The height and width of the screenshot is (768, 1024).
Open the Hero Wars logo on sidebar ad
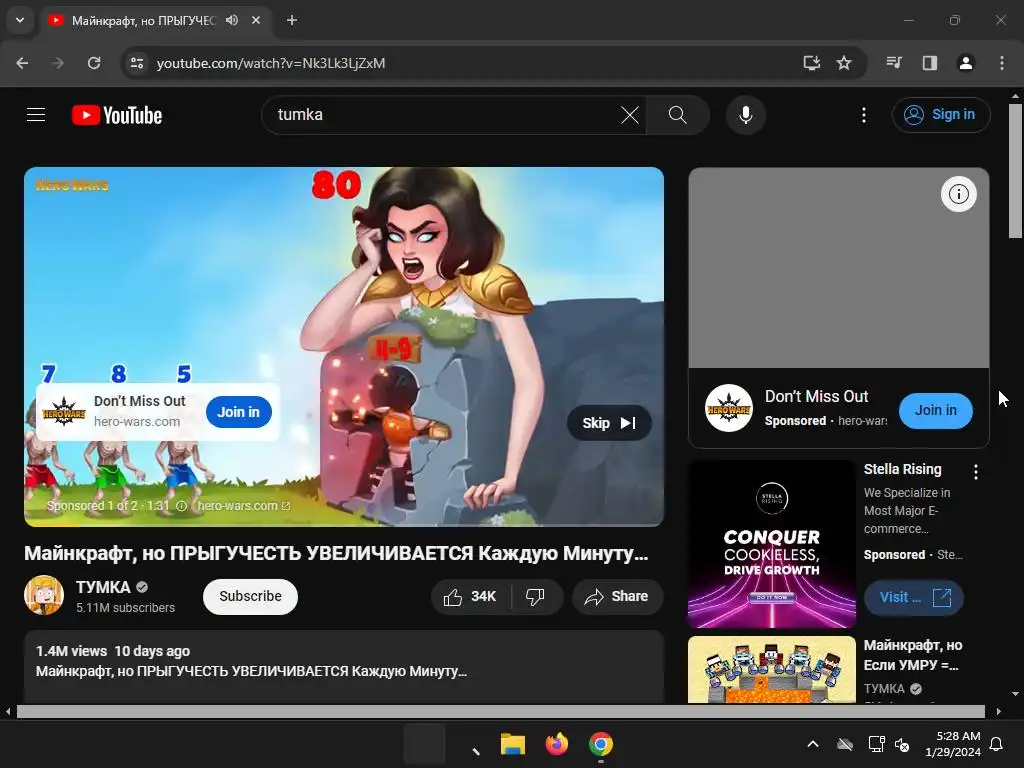[729, 408]
